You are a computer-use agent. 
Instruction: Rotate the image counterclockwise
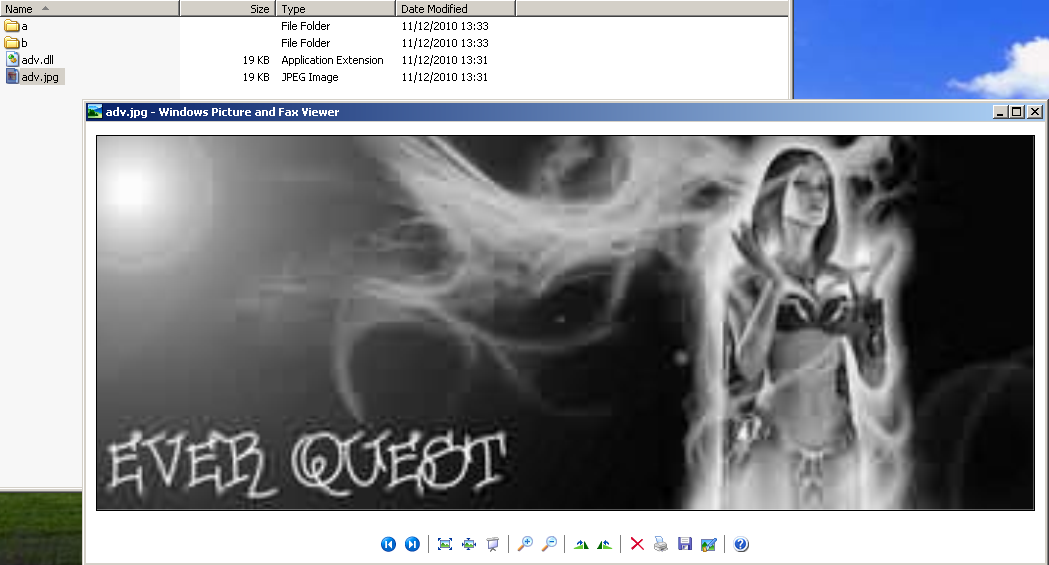click(604, 544)
